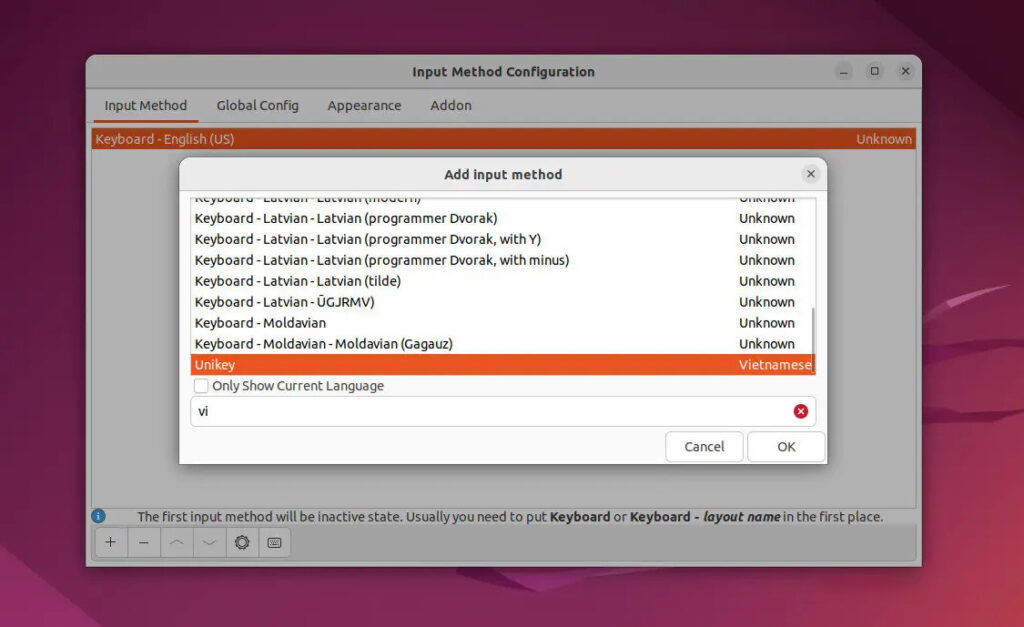Dismiss the dialog with Cancel
The width and height of the screenshot is (1024, 627).
(x=704, y=446)
